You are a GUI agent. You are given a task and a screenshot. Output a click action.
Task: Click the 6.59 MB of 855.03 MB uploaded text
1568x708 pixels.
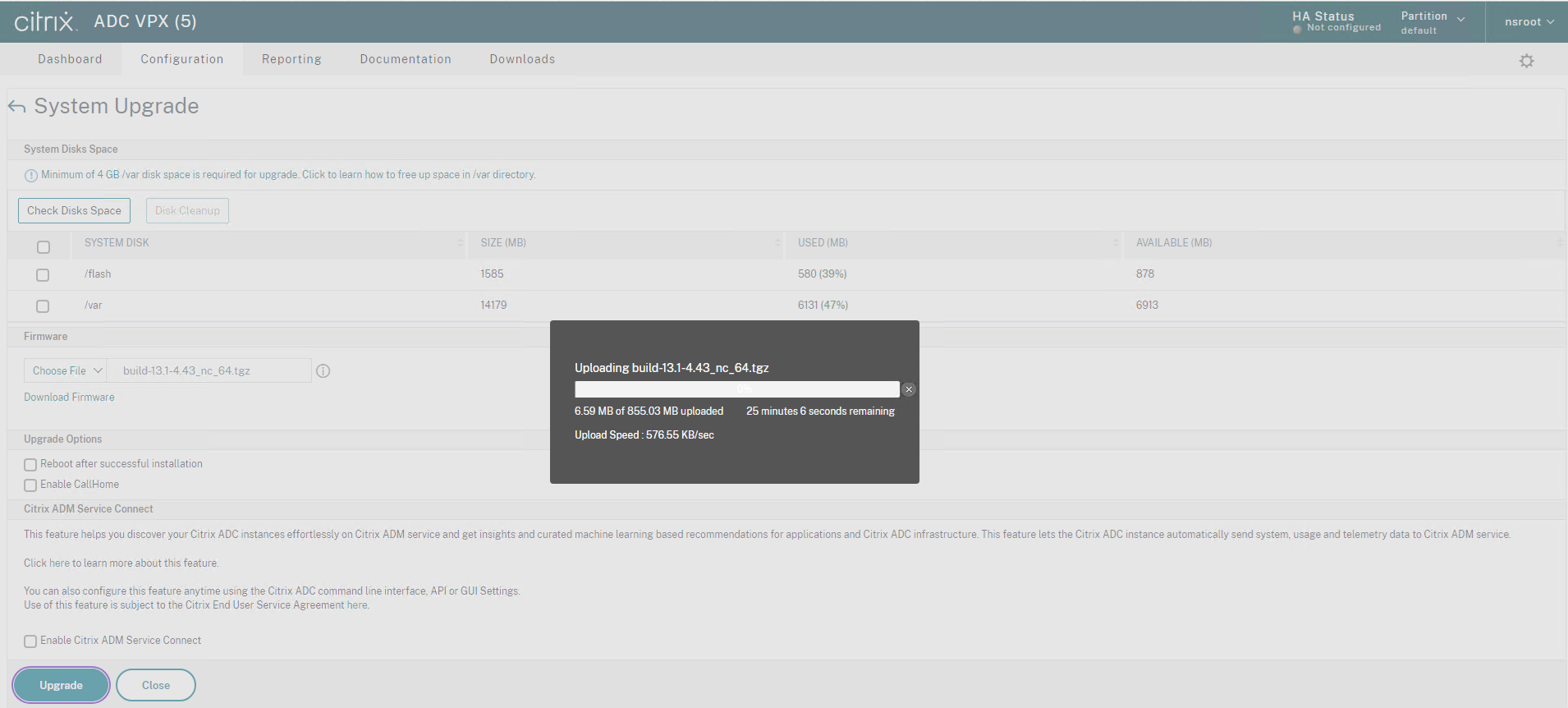[x=649, y=411]
